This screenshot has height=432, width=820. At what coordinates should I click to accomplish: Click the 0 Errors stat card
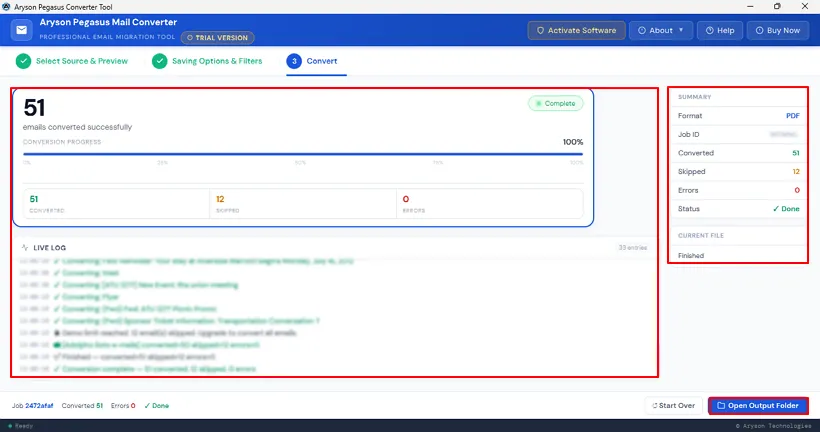pyautogui.click(x=489, y=203)
